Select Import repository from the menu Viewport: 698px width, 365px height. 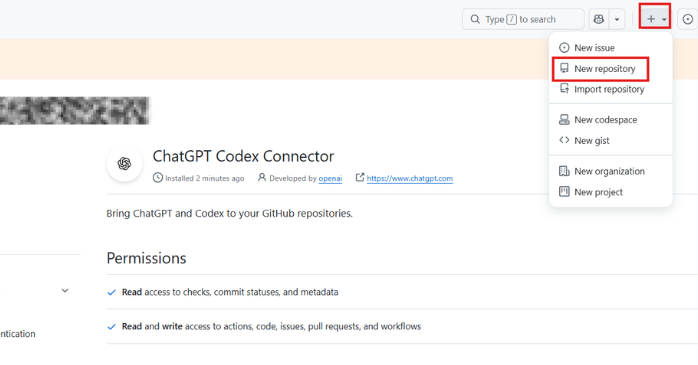point(610,89)
